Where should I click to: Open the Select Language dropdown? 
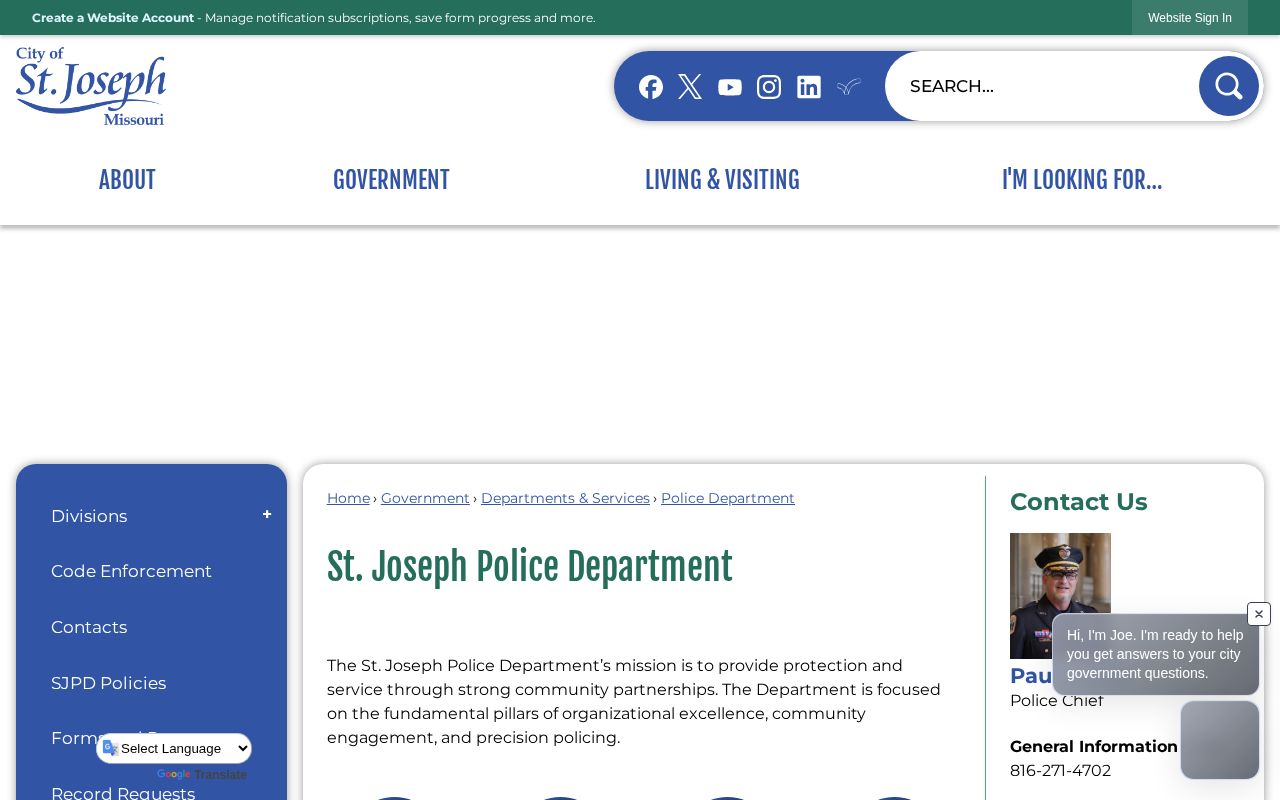pyautogui.click(x=175, y=748)
